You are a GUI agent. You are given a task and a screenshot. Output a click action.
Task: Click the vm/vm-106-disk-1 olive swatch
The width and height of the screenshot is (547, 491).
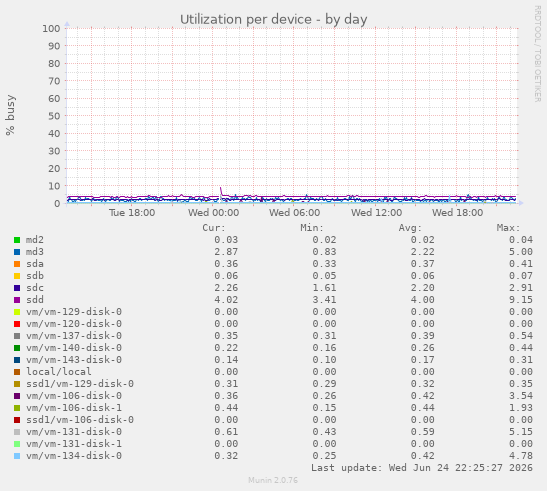coord(17,408)
